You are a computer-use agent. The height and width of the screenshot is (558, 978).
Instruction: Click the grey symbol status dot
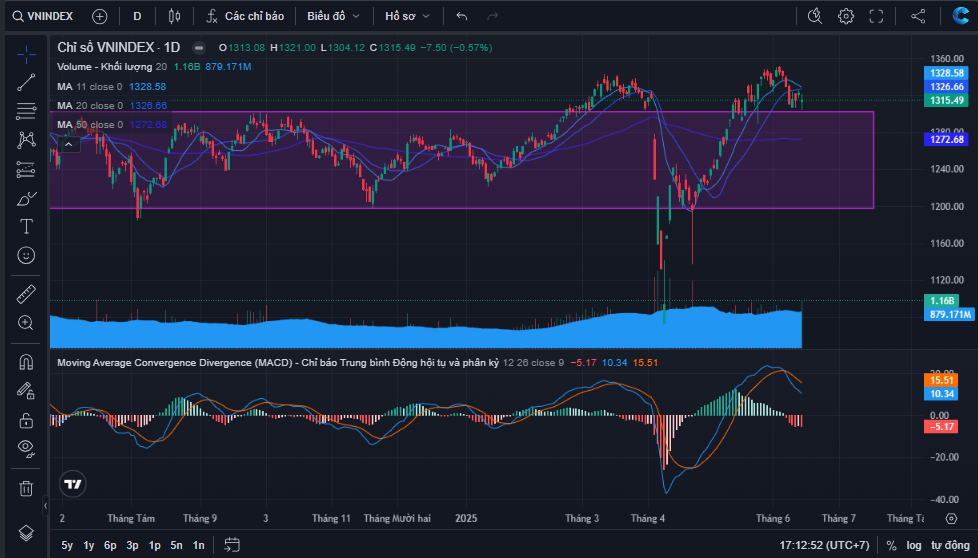[x=198, y=47]
